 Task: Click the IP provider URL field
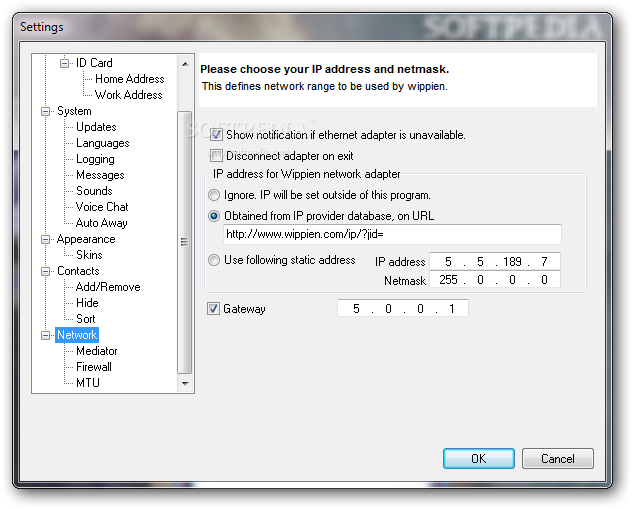(392, 235)
